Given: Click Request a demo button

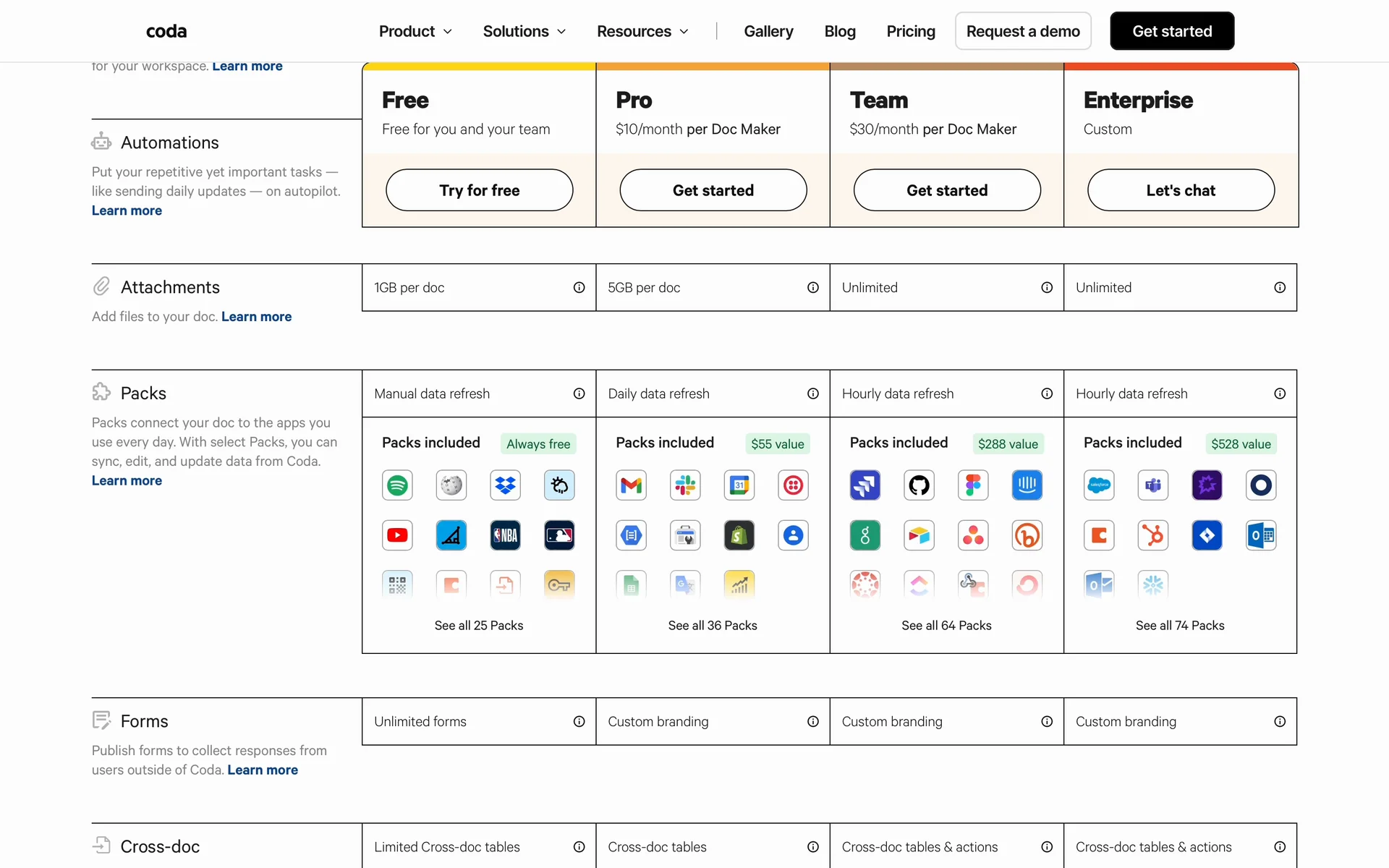Looking at the screenshot, I should click(1022, 31).
